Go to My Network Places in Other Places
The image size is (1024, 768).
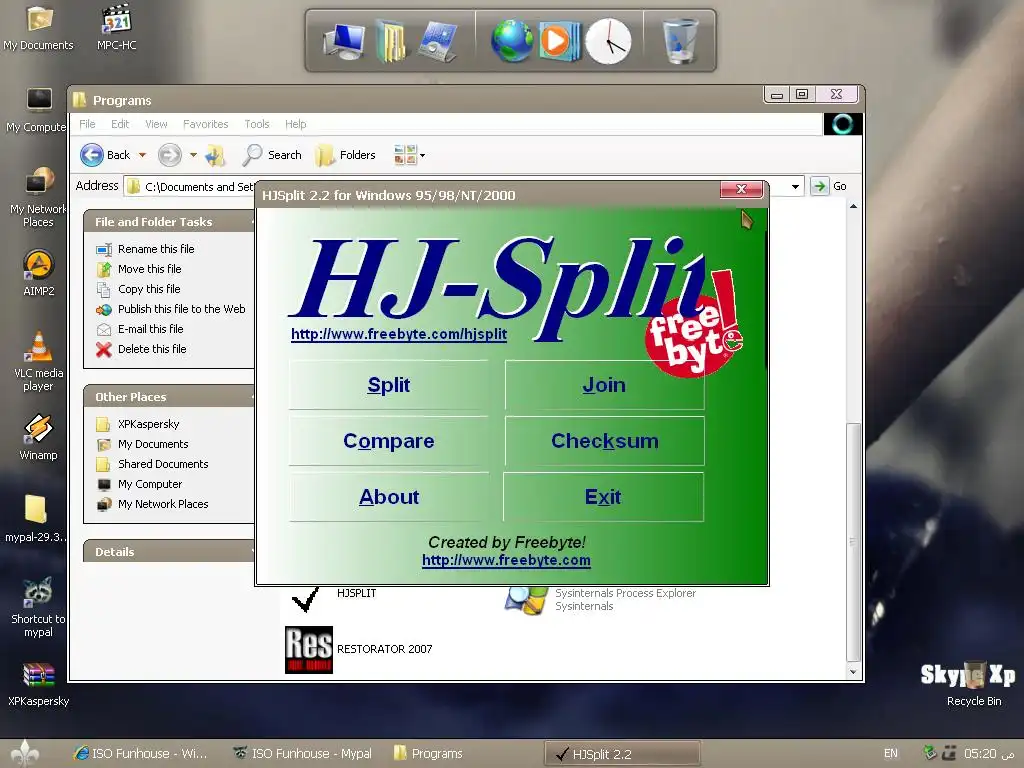(x=152, y=504)
